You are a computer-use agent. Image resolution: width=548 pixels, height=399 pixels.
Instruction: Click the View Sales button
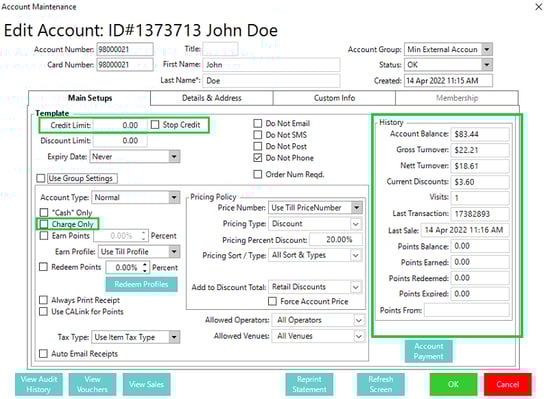point(146,384)
